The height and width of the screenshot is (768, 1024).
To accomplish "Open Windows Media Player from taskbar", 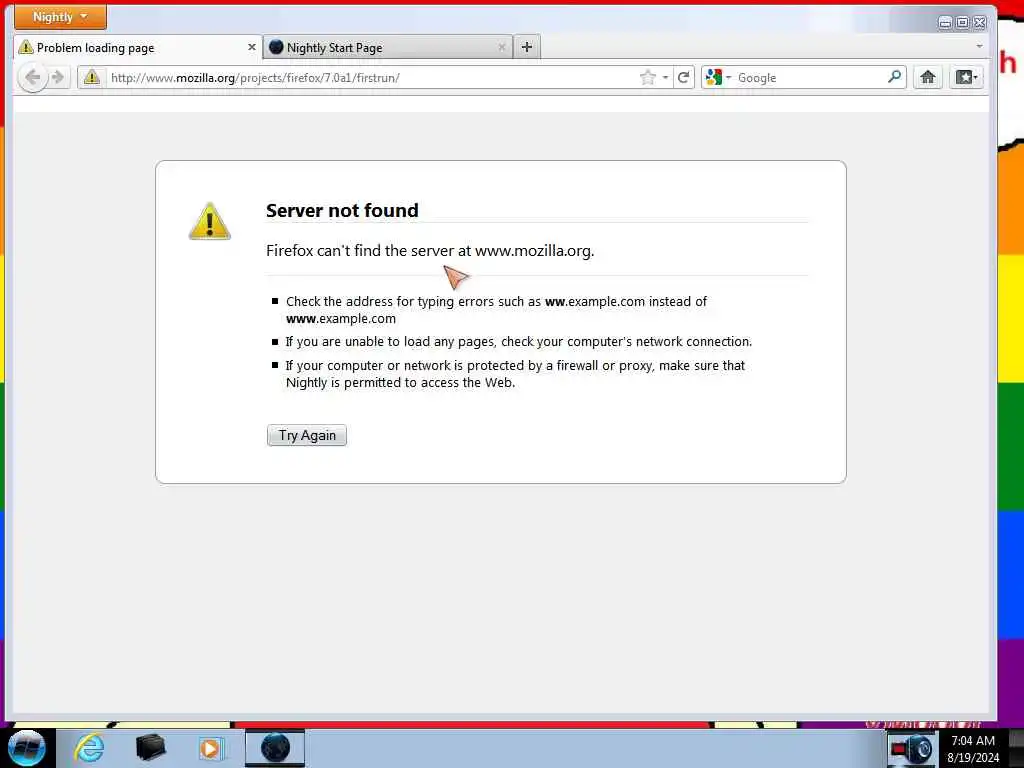I will click(211, 748).
